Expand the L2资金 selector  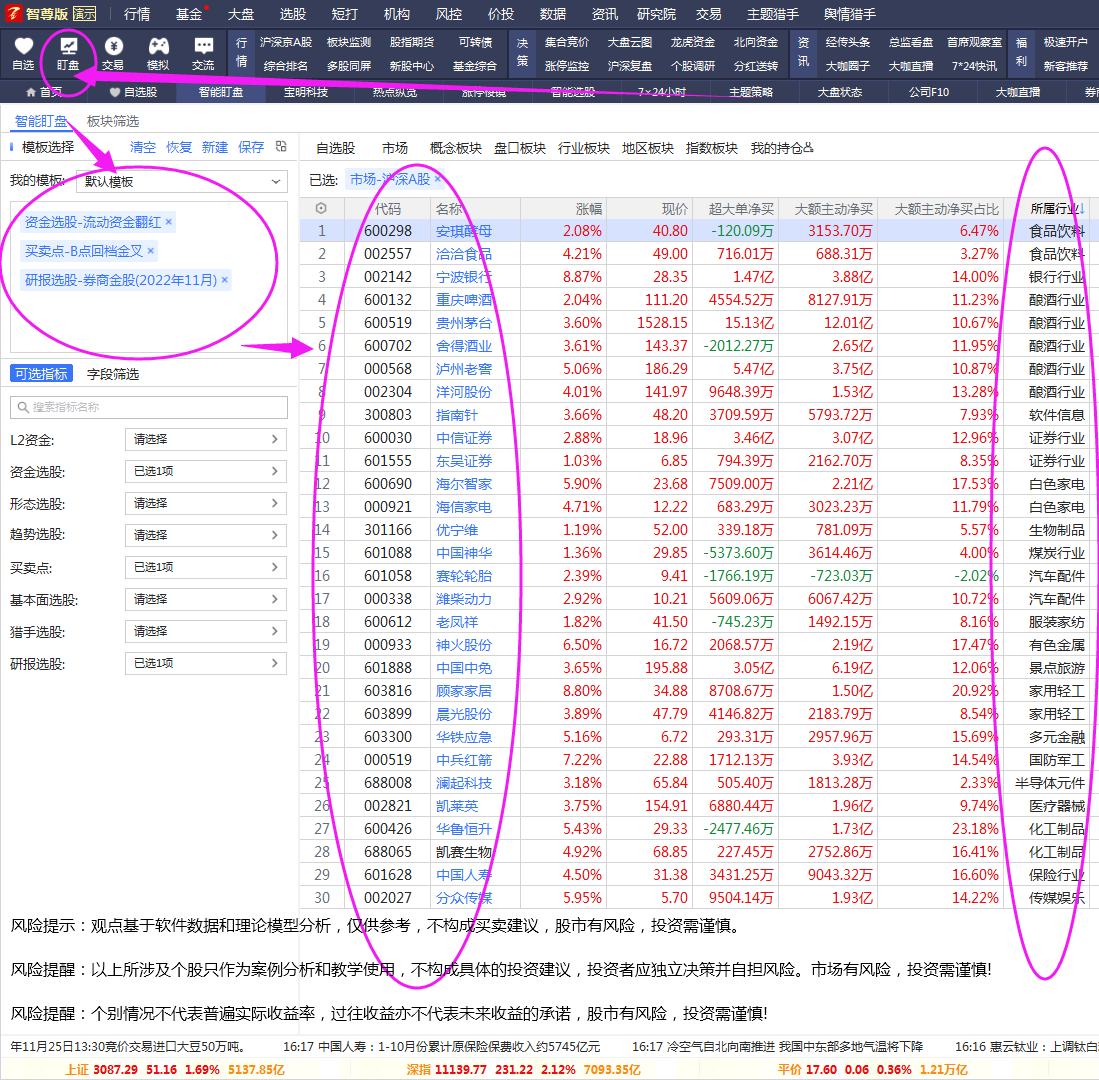pos(205,439)
